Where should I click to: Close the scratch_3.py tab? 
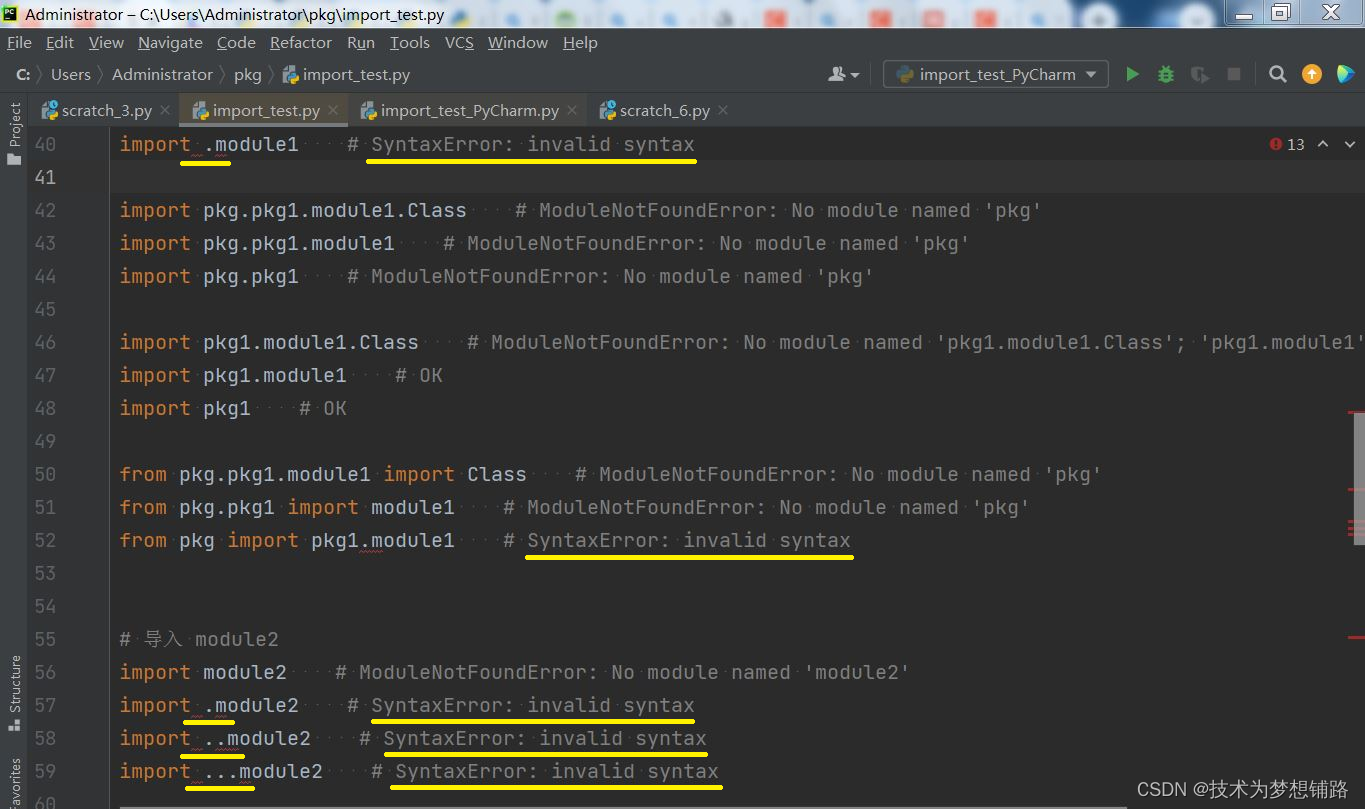point(165,111)
